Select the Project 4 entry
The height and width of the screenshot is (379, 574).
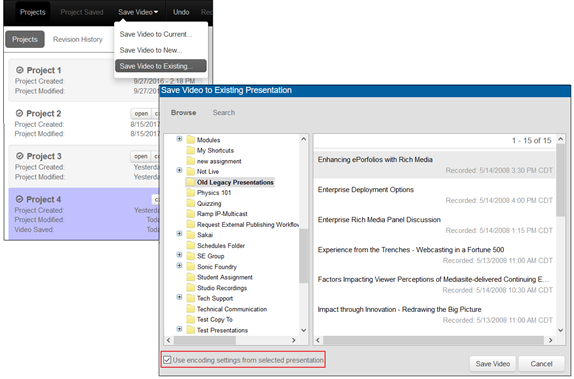click(84, 214)
